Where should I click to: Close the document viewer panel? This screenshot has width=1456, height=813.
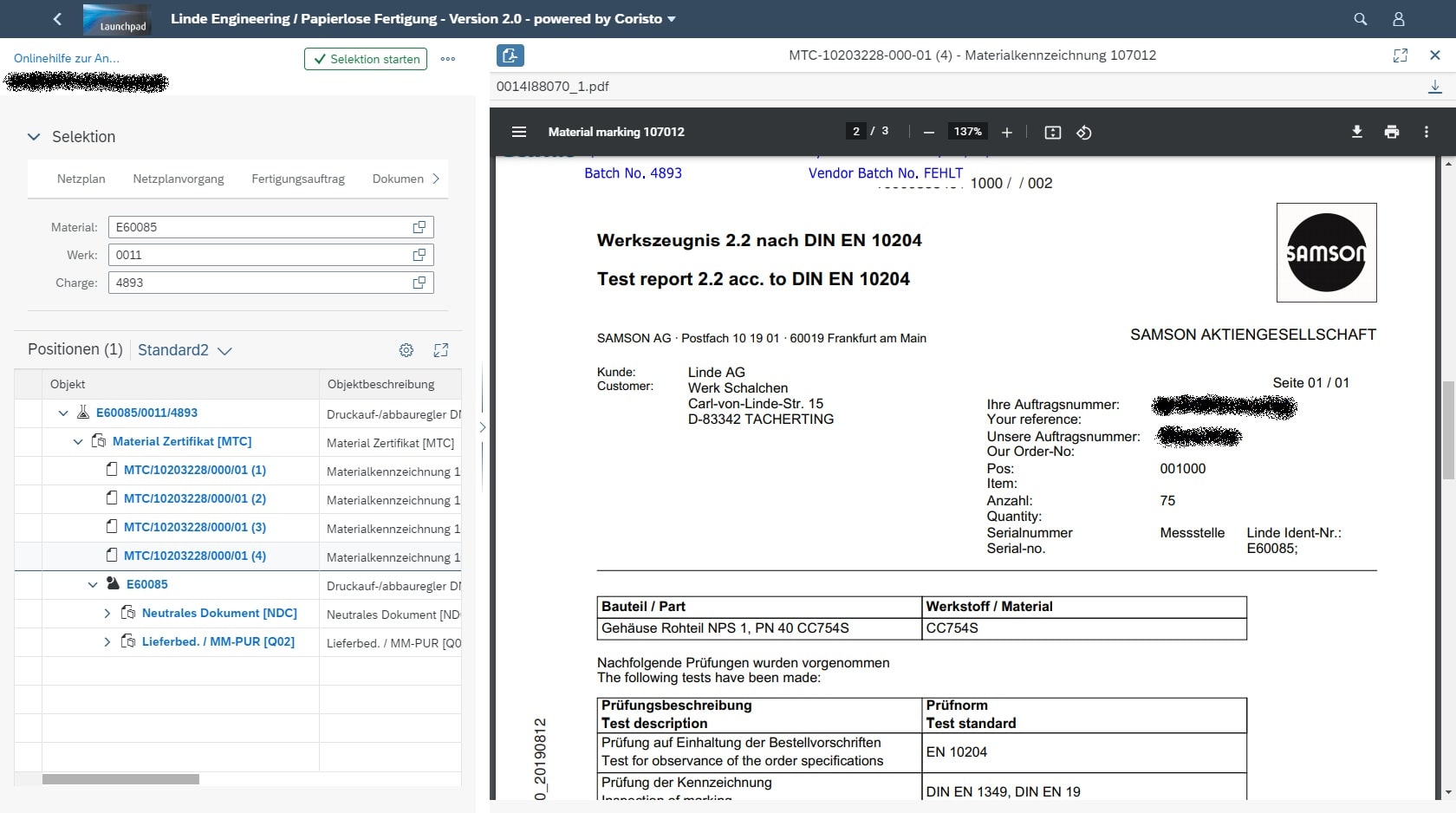coord(1435,55)
